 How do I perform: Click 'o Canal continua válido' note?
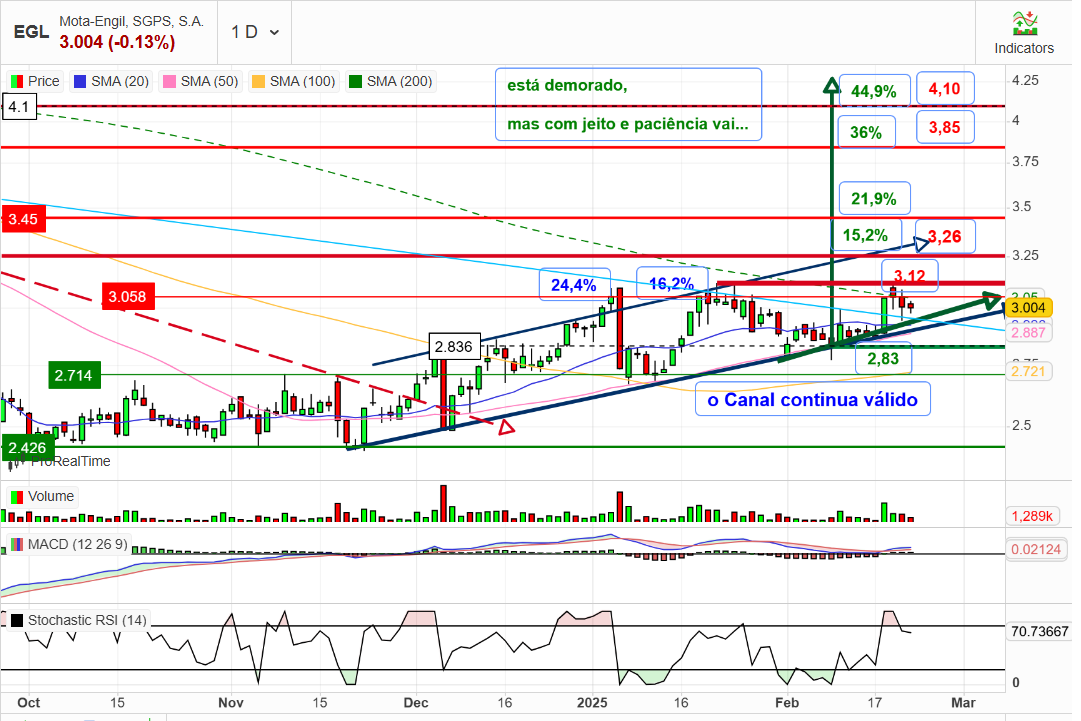coord(813,400)
